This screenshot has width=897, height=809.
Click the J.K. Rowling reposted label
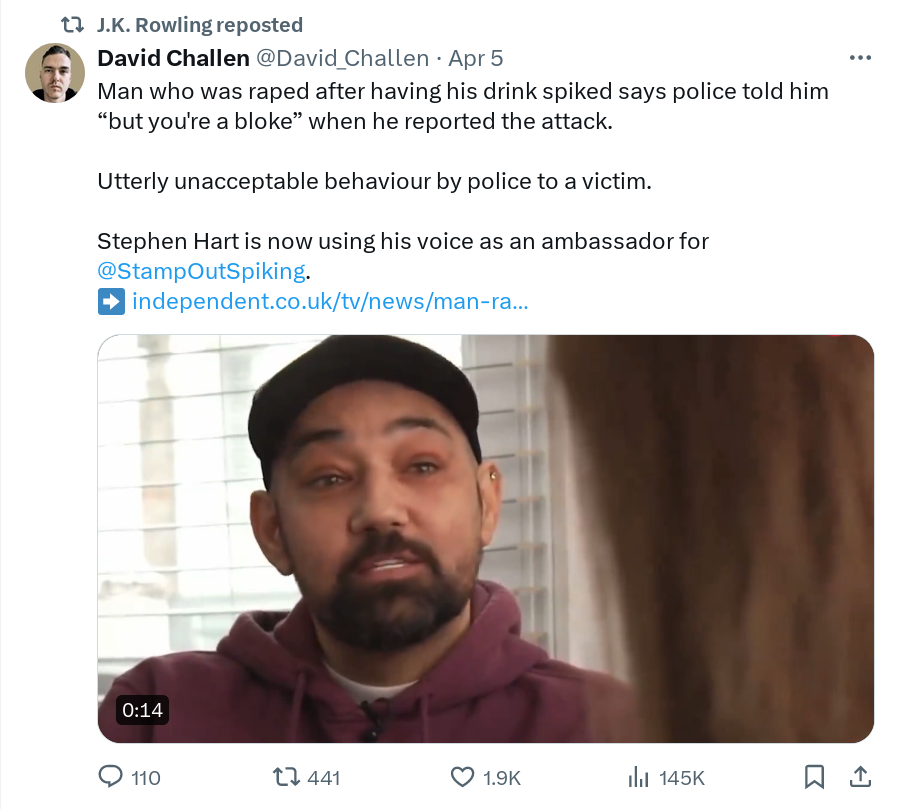coord(200,25)
